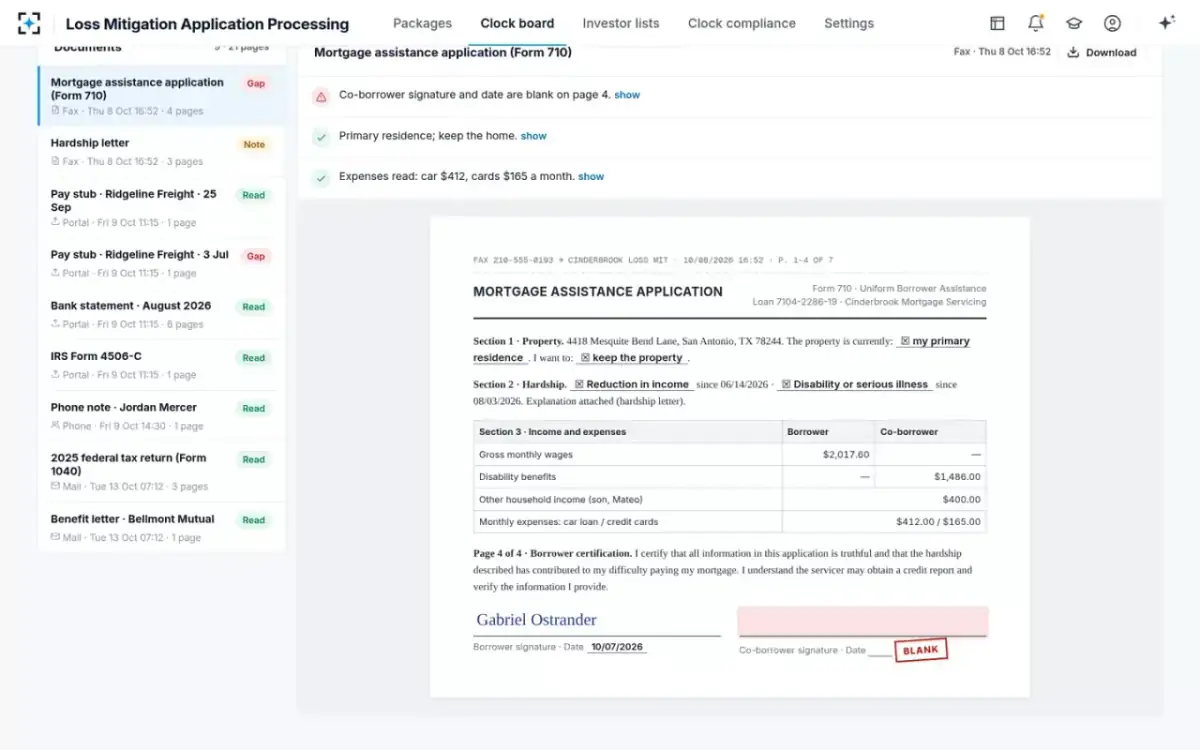1200x750 pixels.
Task: Click portal icon under IRS Form 4506-C
Action: coord(55,375)
